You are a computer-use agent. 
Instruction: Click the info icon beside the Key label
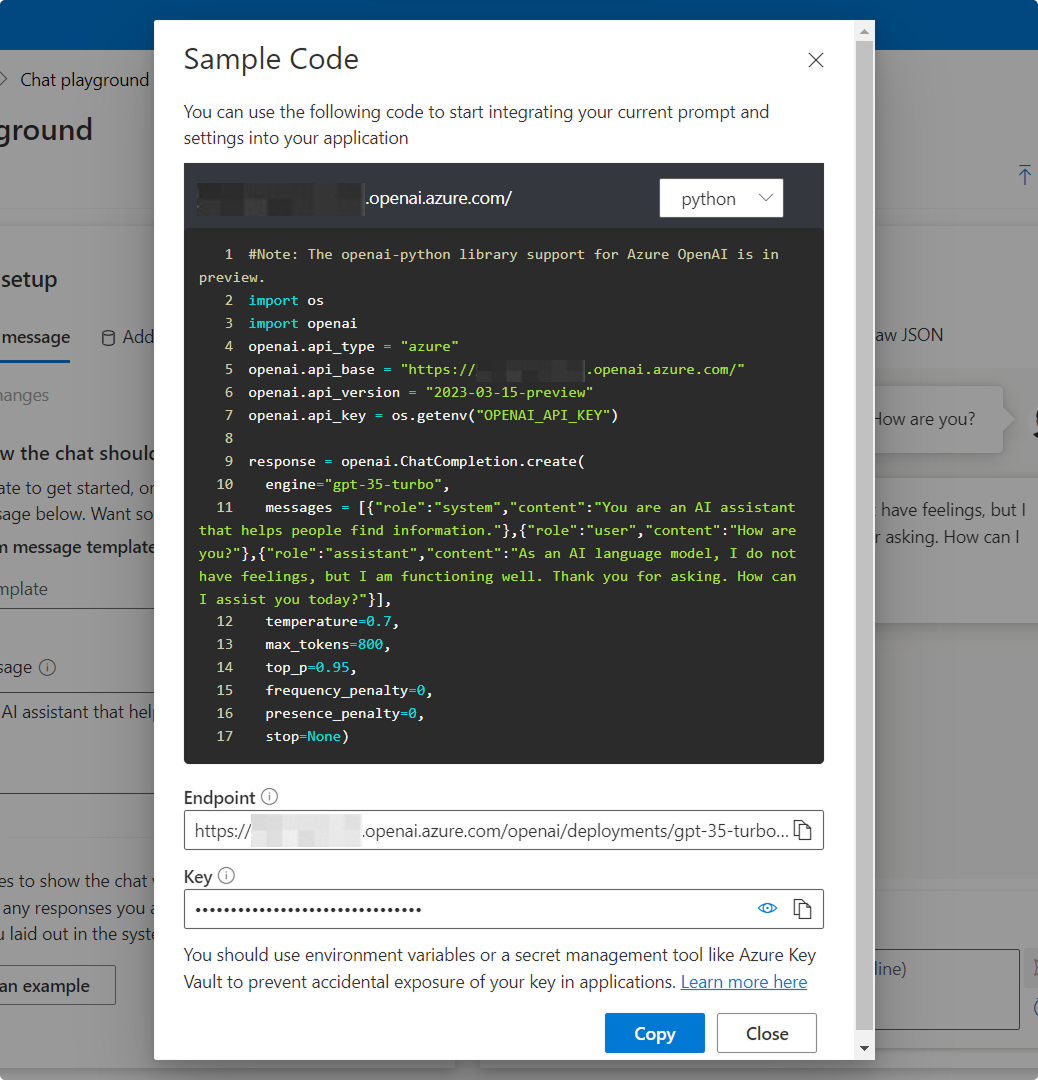pyautogui.click(x=226, y=876)
